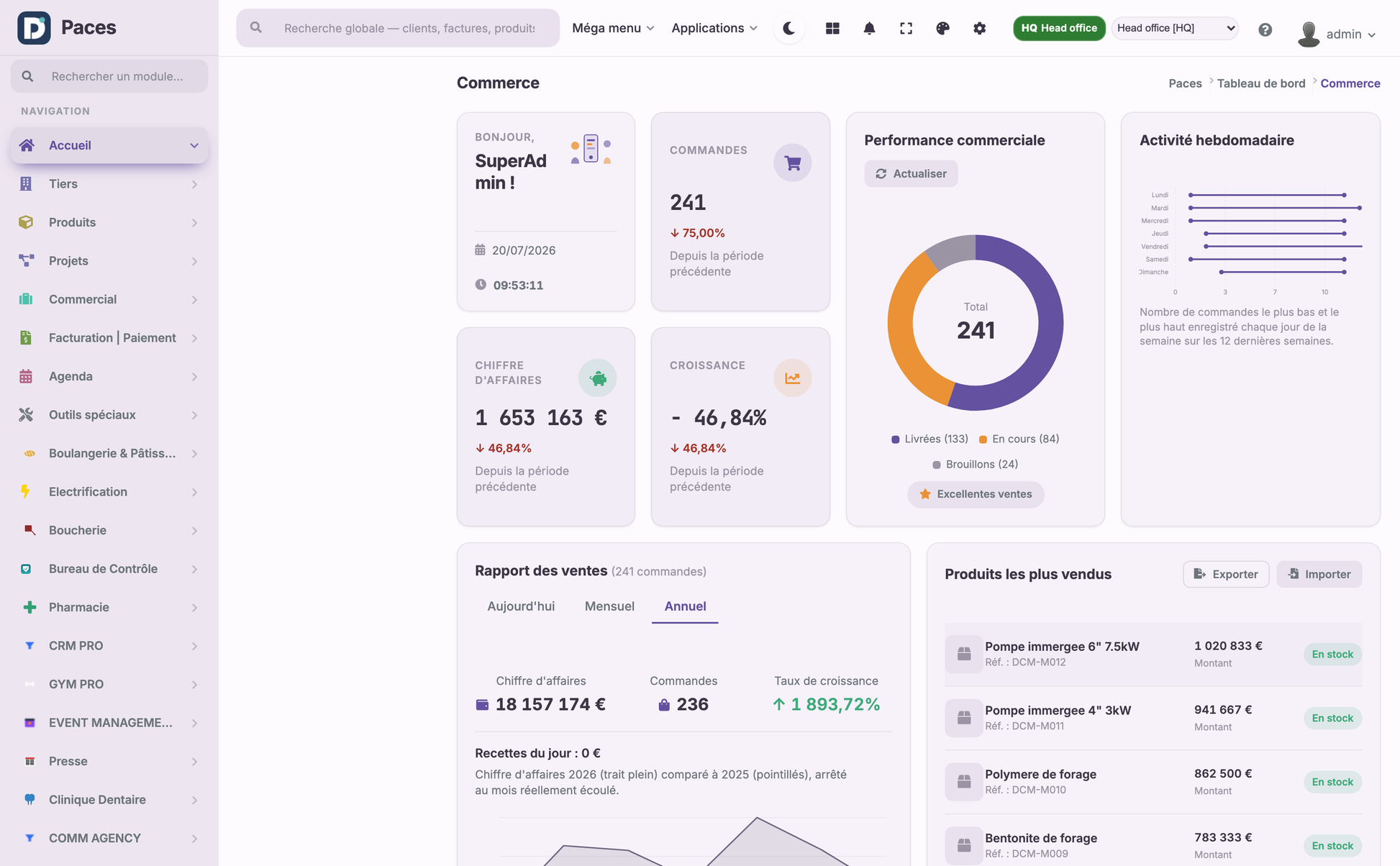Open Boulangerie & Pâtiss... menu item
Screen dimensions: 1400x866
pyautogui.click(x=109, y=453)
